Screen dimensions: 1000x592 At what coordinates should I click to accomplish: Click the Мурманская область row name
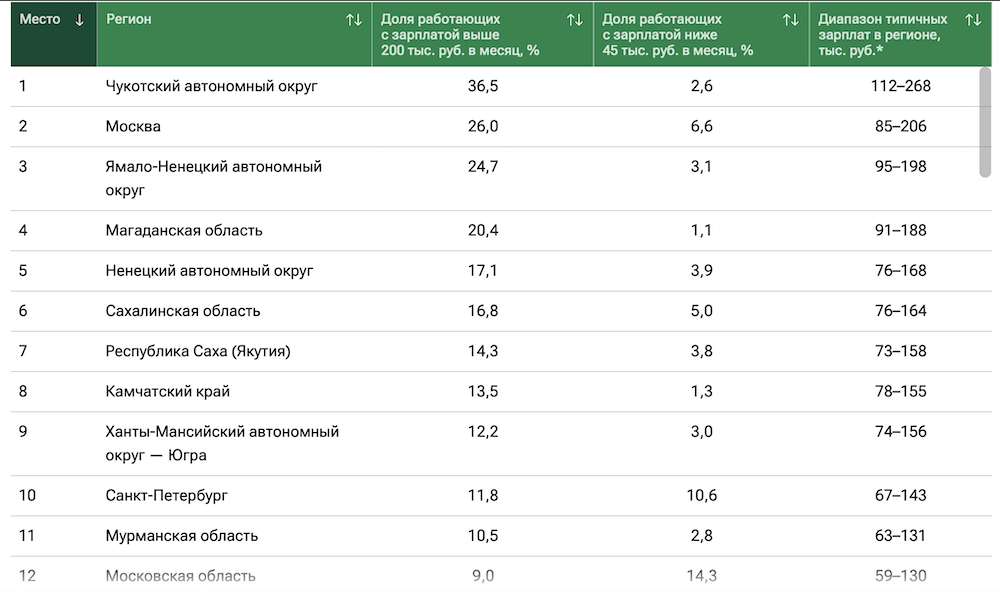pyautogui.click(x=182, y=535)
